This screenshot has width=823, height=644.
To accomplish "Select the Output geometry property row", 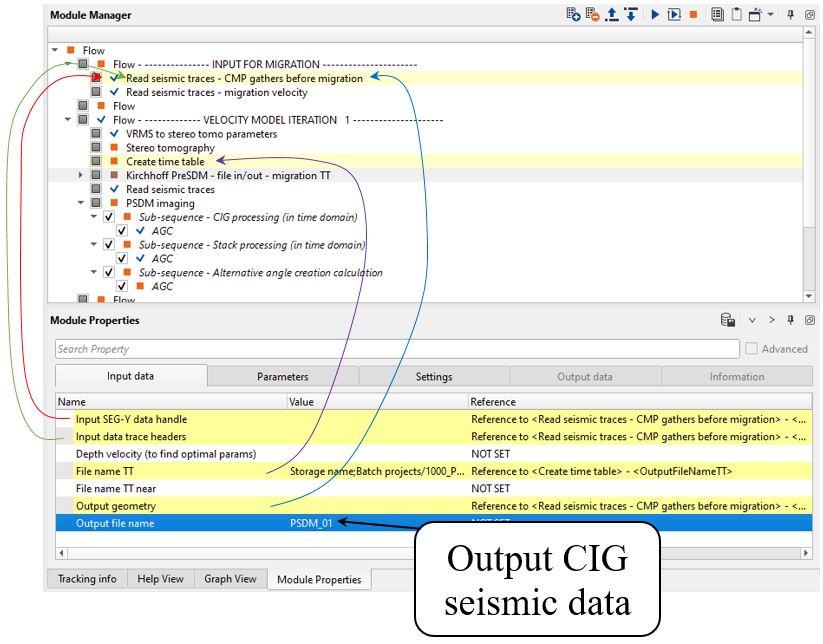I will point(115,506).
